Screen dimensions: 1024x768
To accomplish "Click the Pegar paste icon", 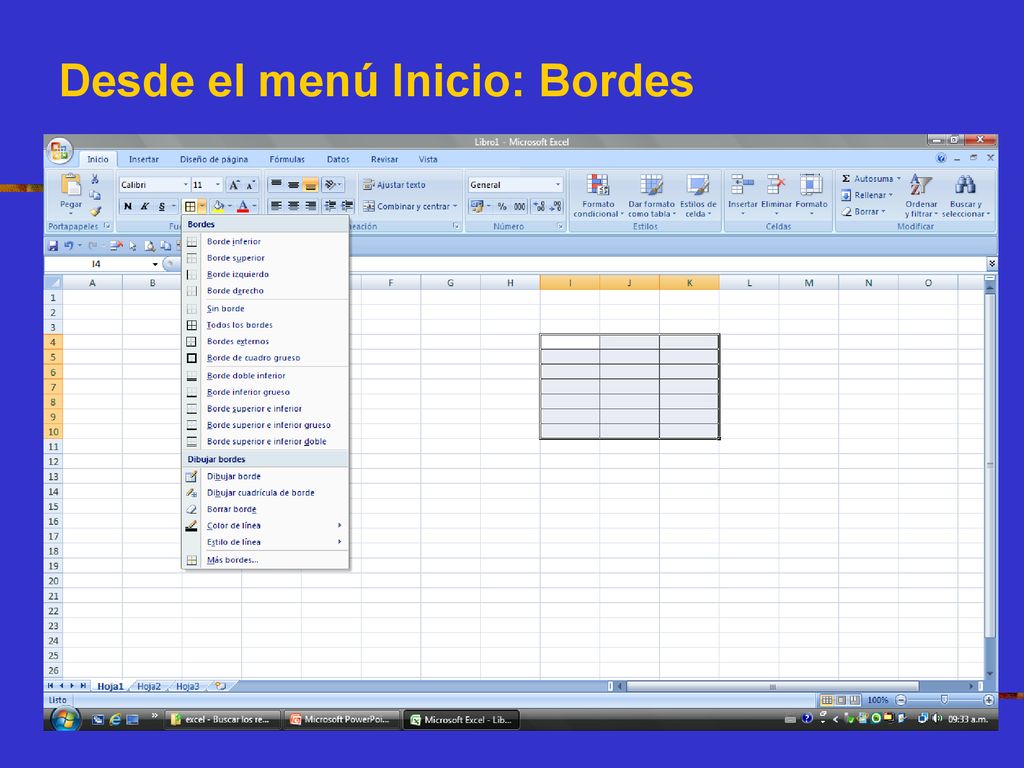I will coord(71,185).
